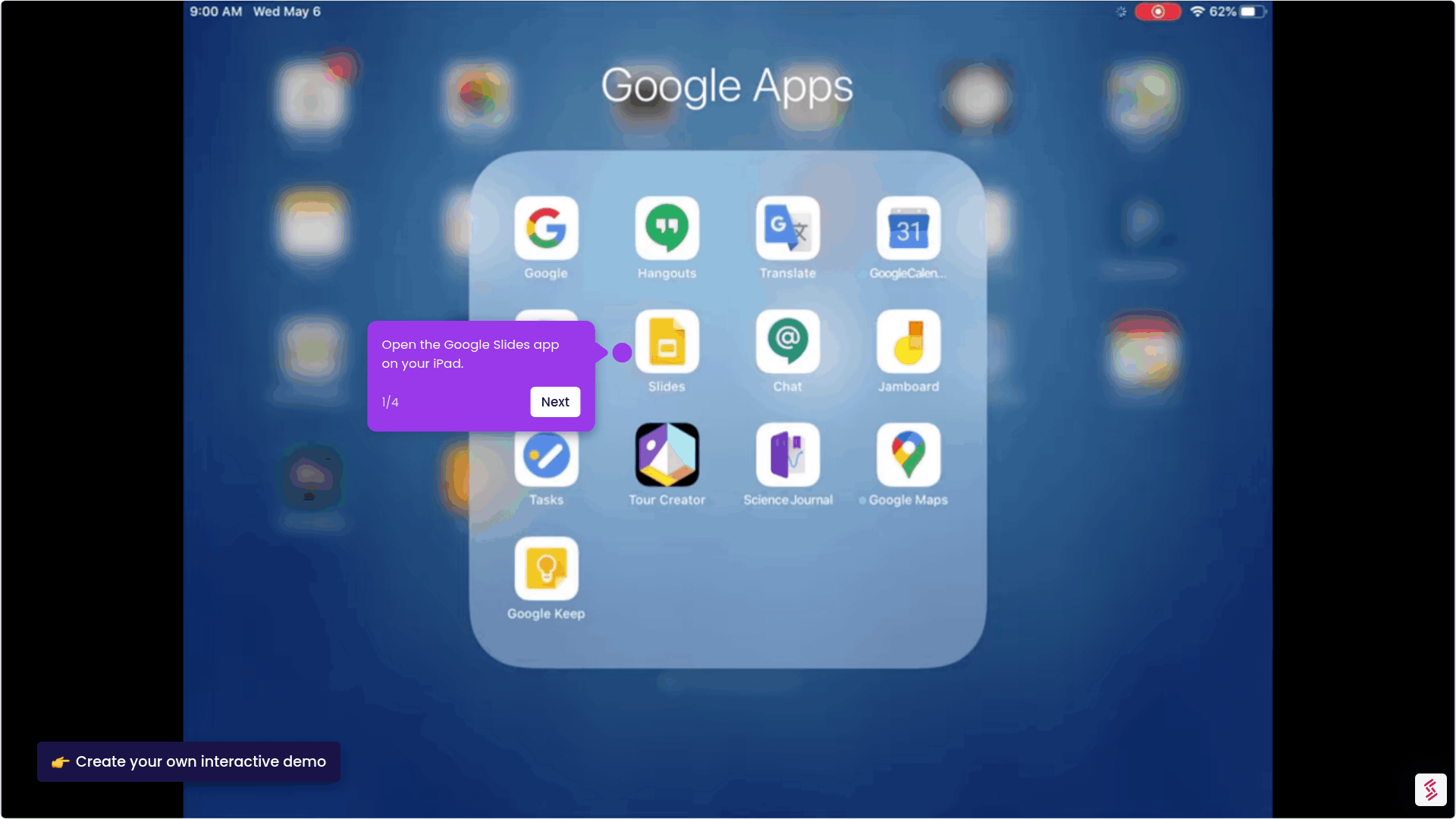Launch the Chat app
The height and width of the screenshot is (819, 1456).
(x=788, y=341)
